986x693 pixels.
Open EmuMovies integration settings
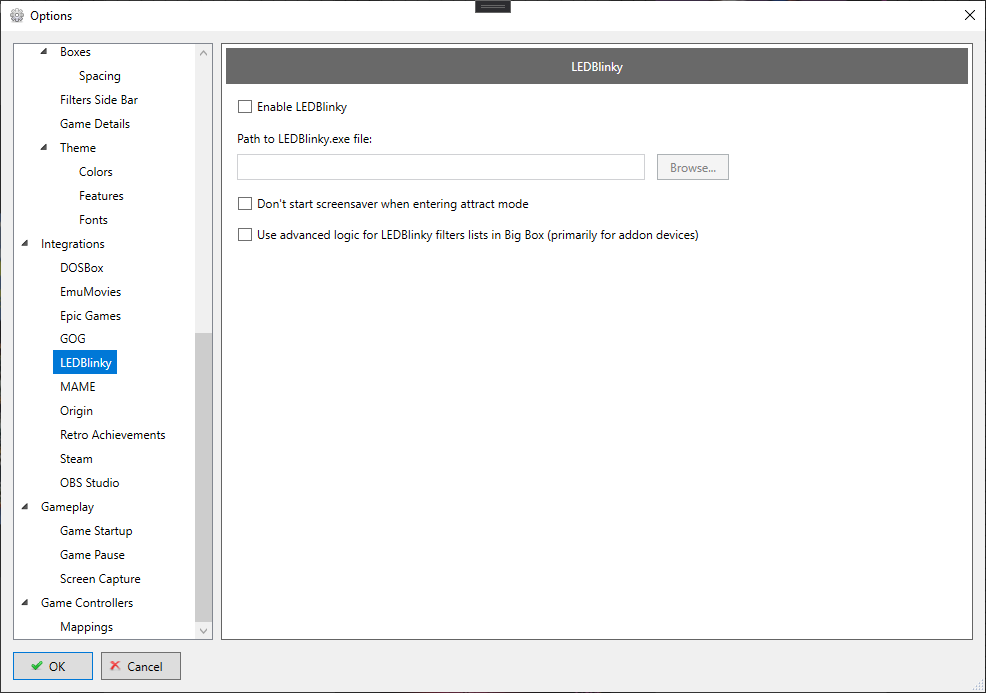pos(91,292)
